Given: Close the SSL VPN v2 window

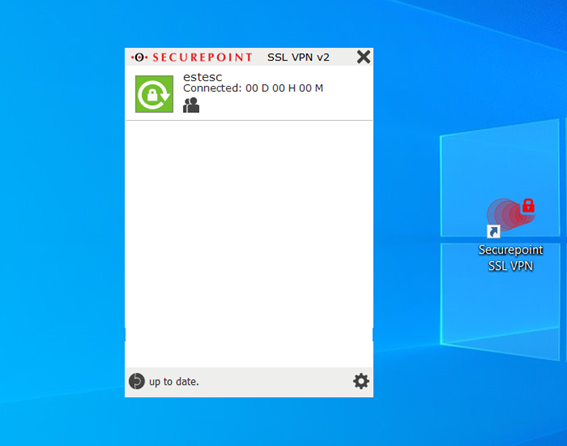Looking at the screenshot, I should pos(363,57).
